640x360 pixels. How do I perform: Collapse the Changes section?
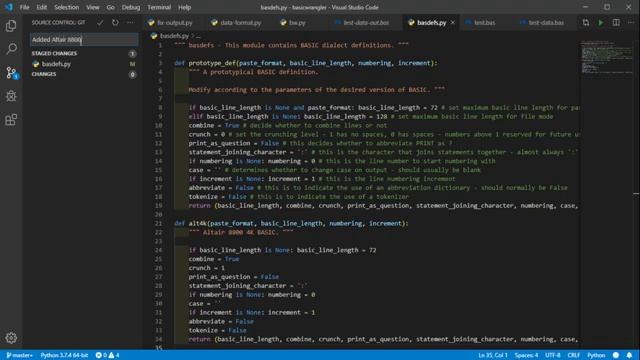click(44, 74)
